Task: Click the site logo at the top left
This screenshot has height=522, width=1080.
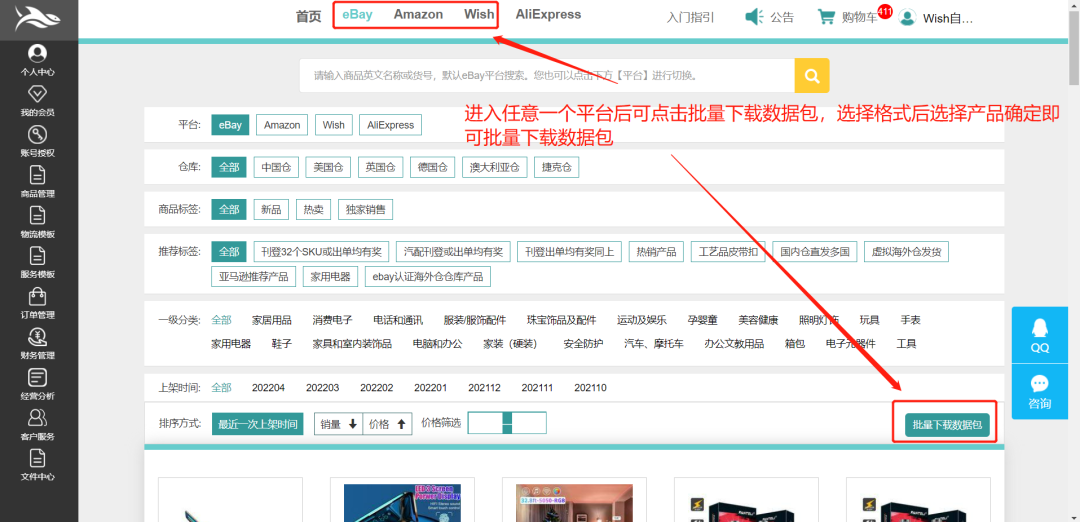Action: pos(38,21)
